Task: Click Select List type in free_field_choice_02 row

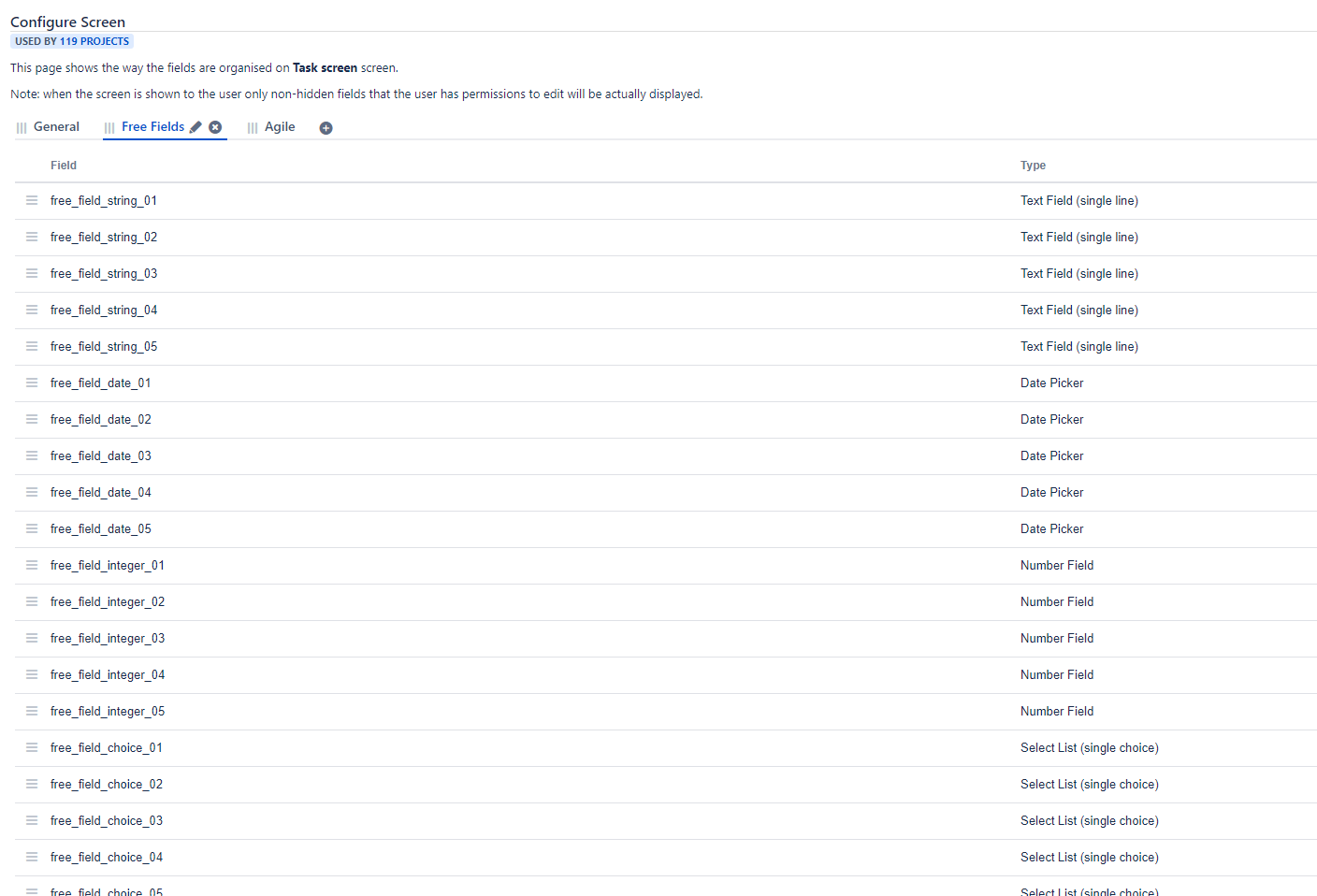Action: pyautogui.click(x=1090, y=785)
